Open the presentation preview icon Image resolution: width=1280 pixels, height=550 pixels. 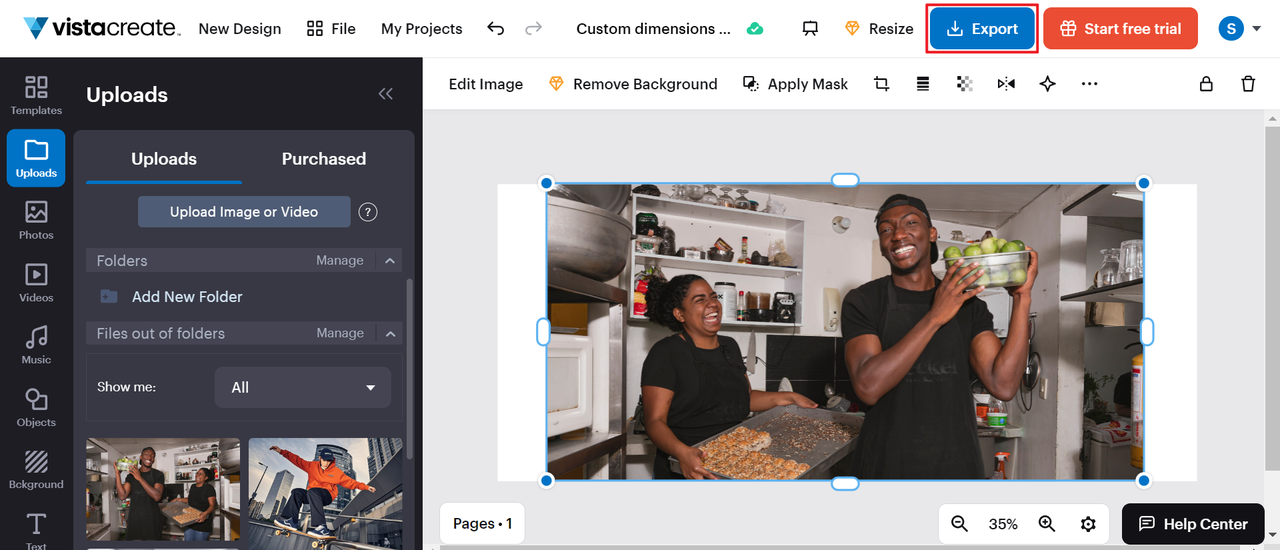click(811, 28)
